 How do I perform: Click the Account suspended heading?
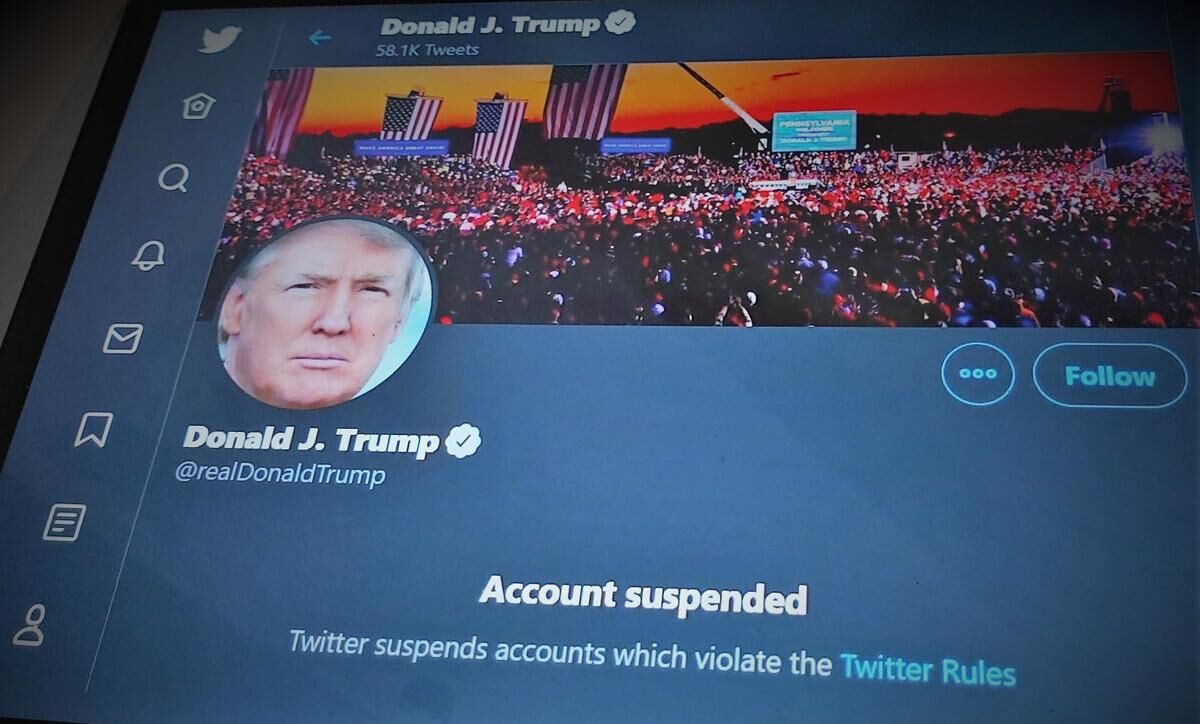click(x=642, y=596)
